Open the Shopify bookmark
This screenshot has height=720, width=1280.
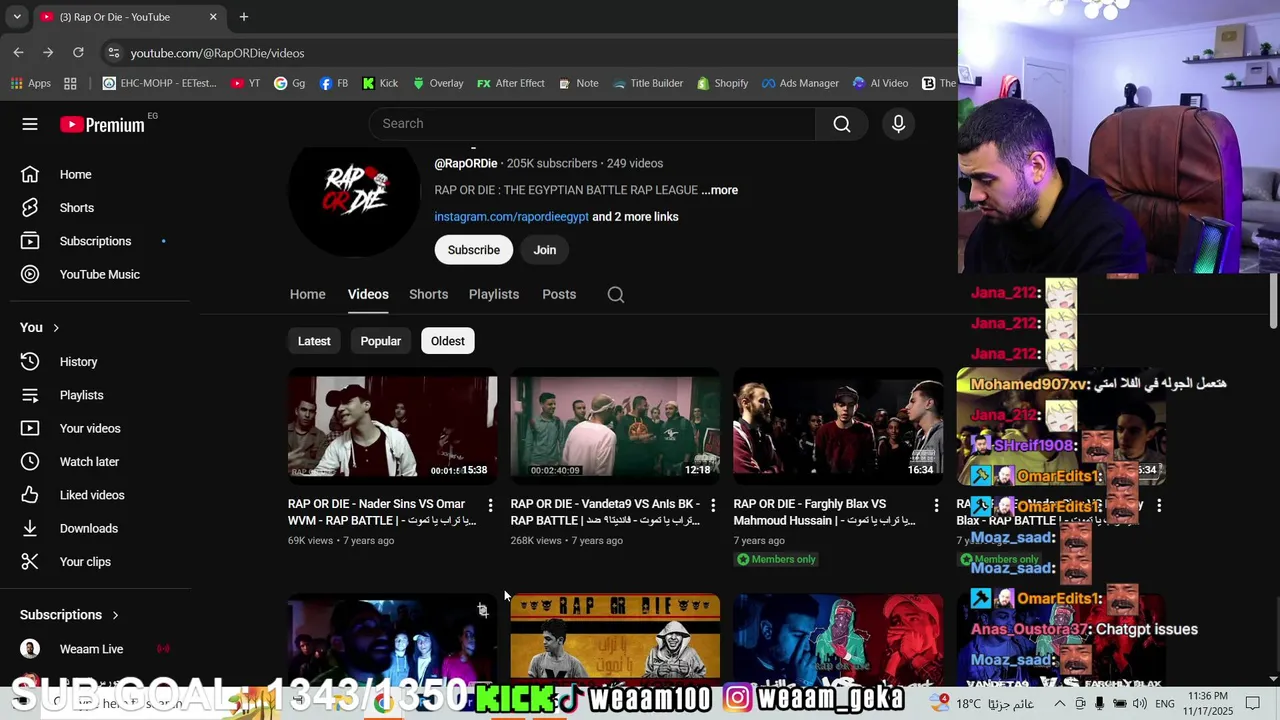pos(722,83)
